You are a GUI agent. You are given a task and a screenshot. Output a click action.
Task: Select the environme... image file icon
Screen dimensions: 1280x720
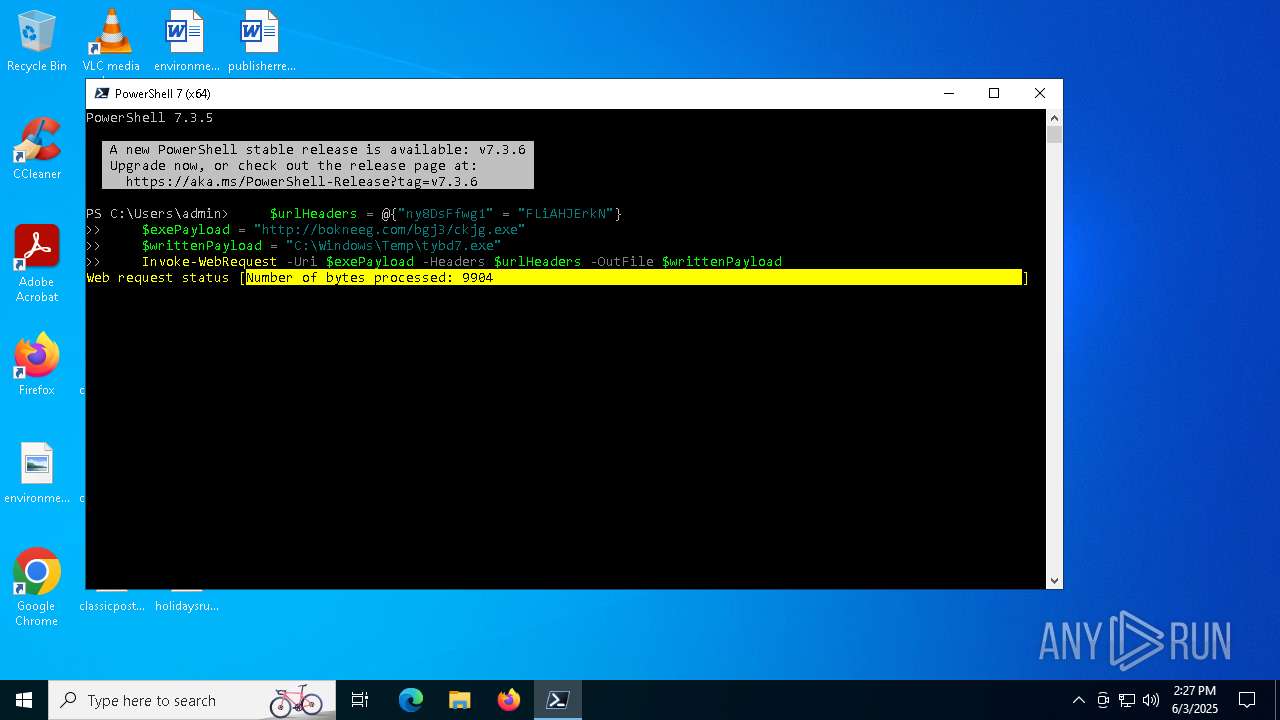[37, 473]
